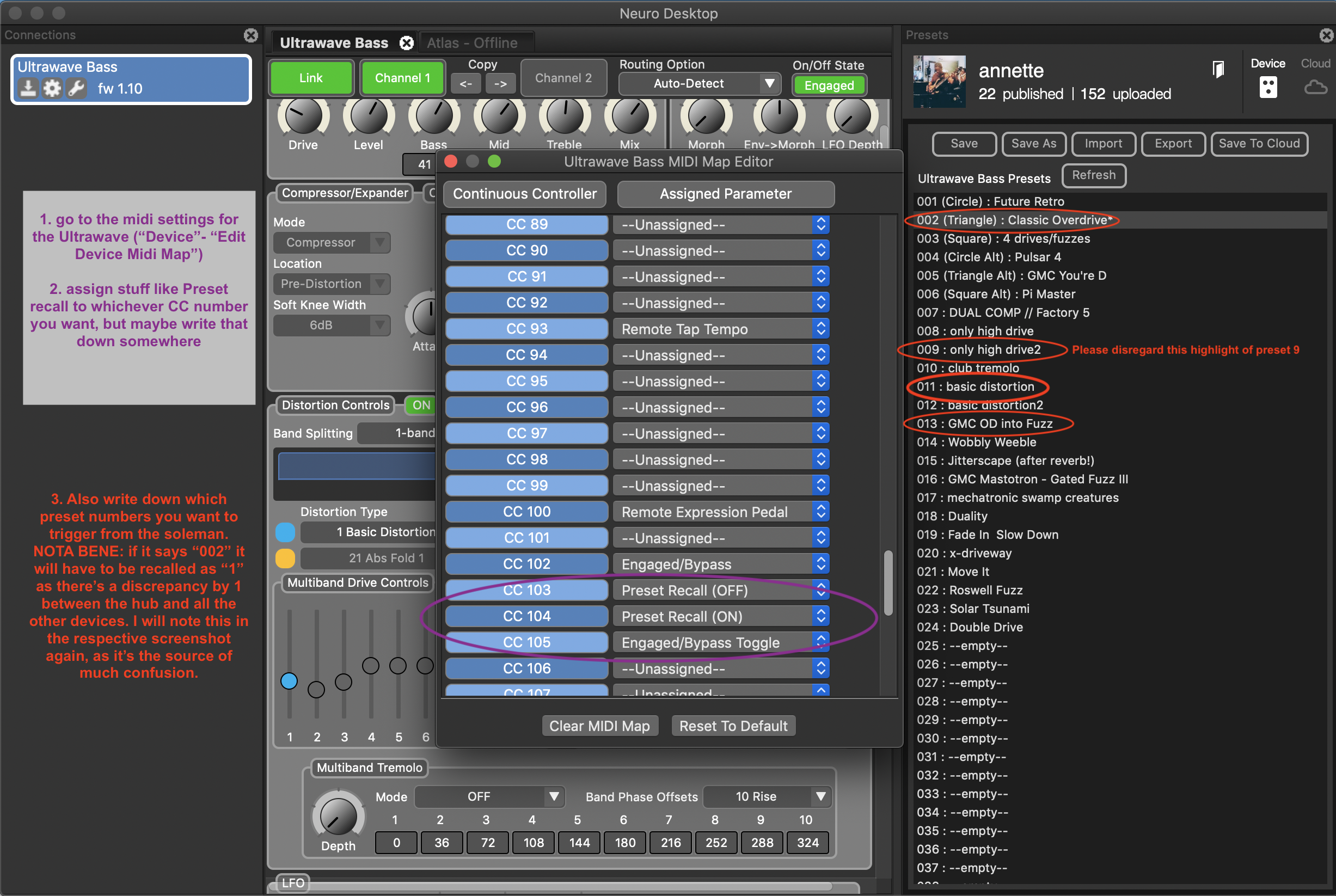Open the Routing Option Auto-Detect dropdown
1336x896 pixels.
click(x=700, y=83)
